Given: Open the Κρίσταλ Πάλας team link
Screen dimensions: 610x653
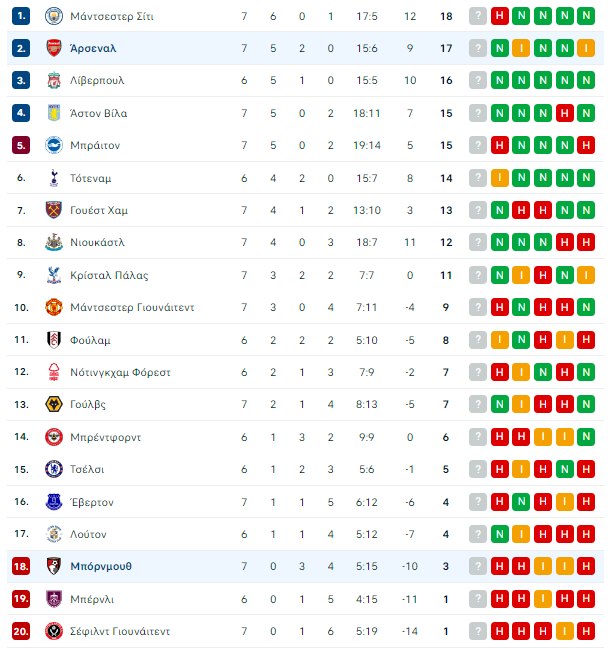Looking at the screenshot, I should point(109,275).
